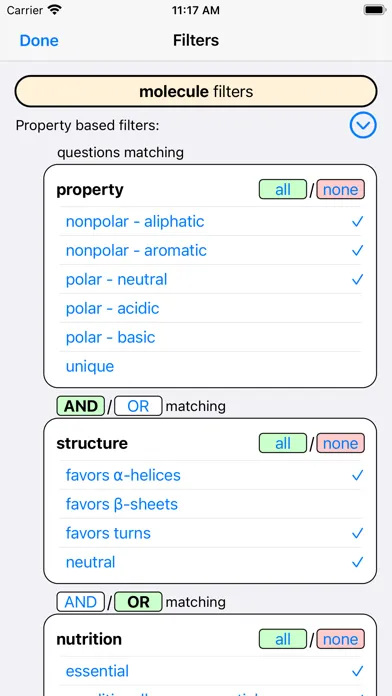This screenshot has width=392, height=696.
Task: Enable polar - acidic filter
Action: [210, 308]
